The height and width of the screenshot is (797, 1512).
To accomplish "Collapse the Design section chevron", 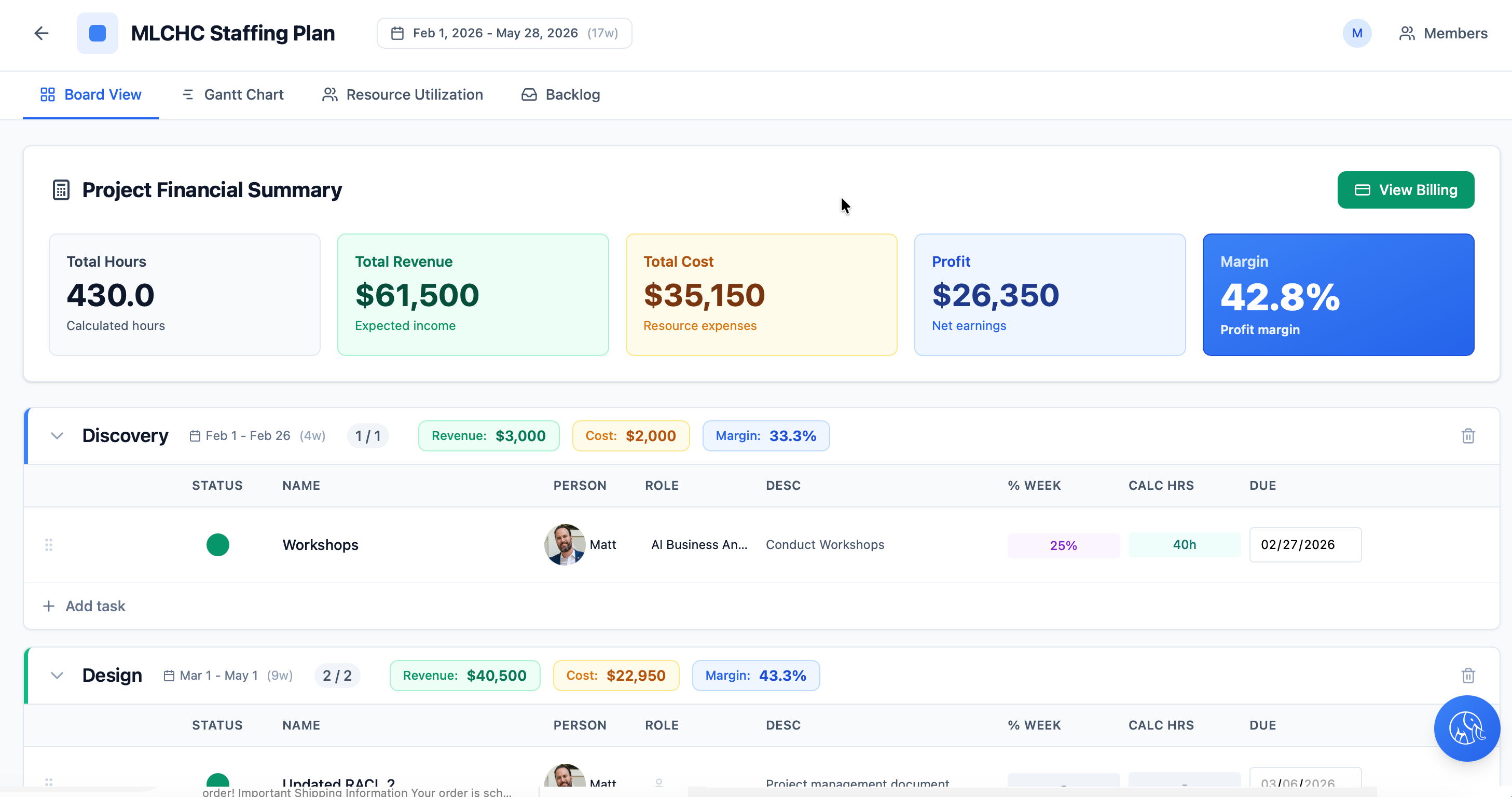I will pyautogui.click(x=57, y=676).
